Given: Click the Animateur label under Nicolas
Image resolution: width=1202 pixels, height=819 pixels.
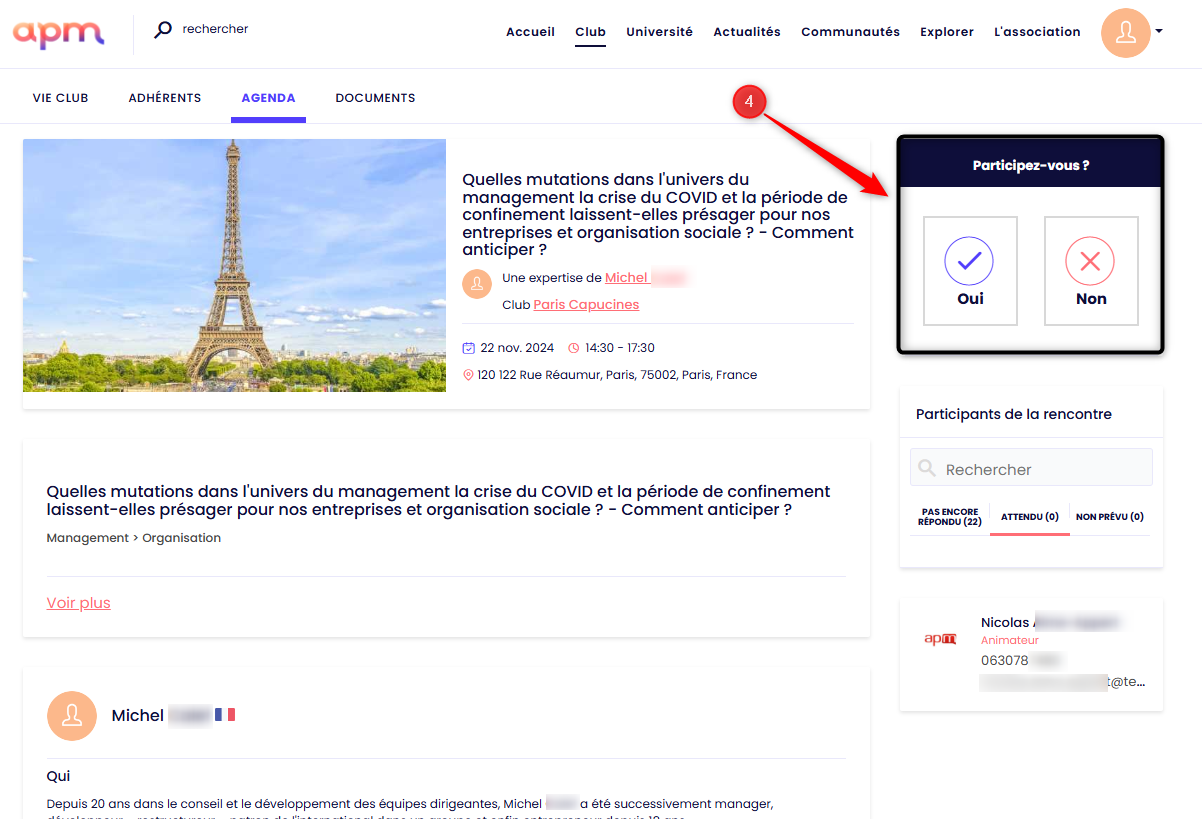Looking at the screenshot, I should [x=1010, y=640].
